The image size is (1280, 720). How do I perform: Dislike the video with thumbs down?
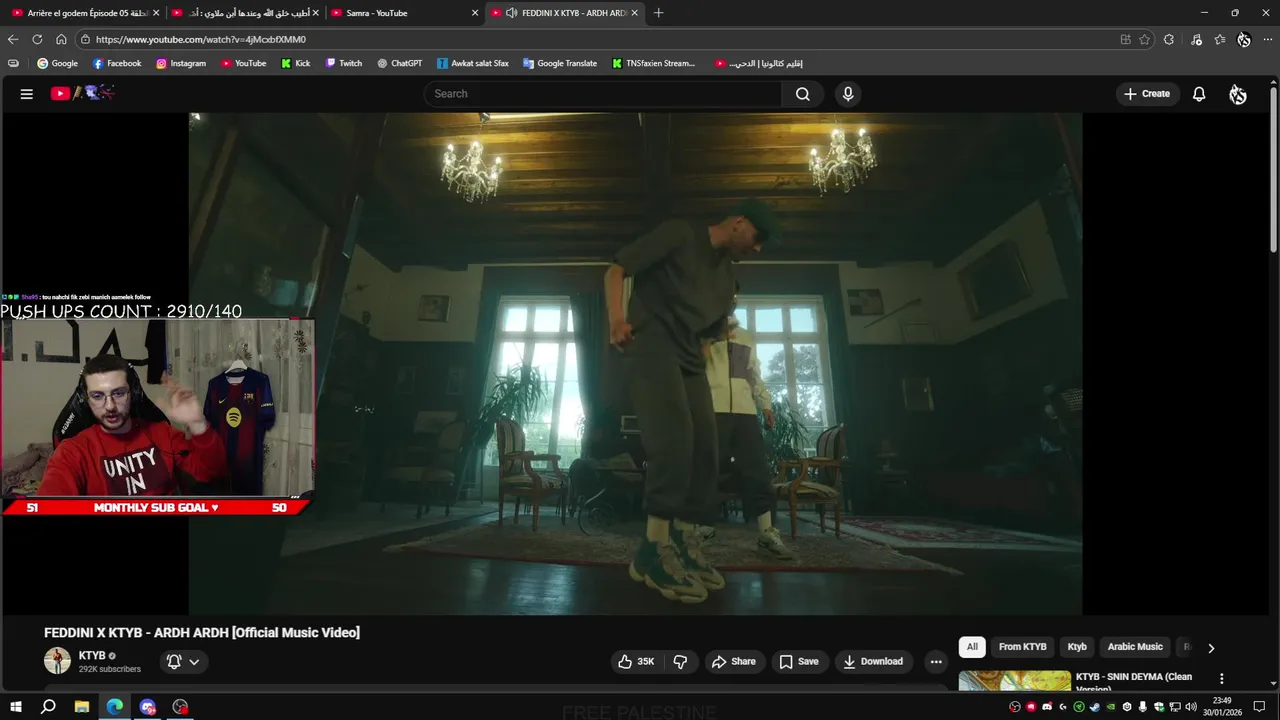(x=680, y=662)
